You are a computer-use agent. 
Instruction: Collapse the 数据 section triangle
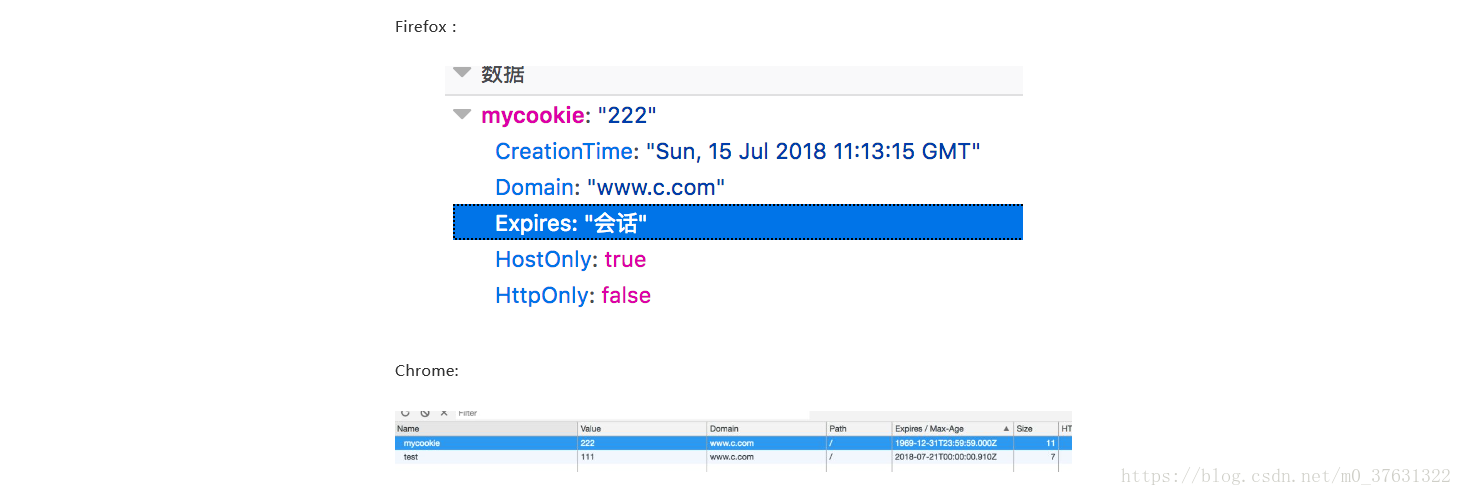[461, 73]
